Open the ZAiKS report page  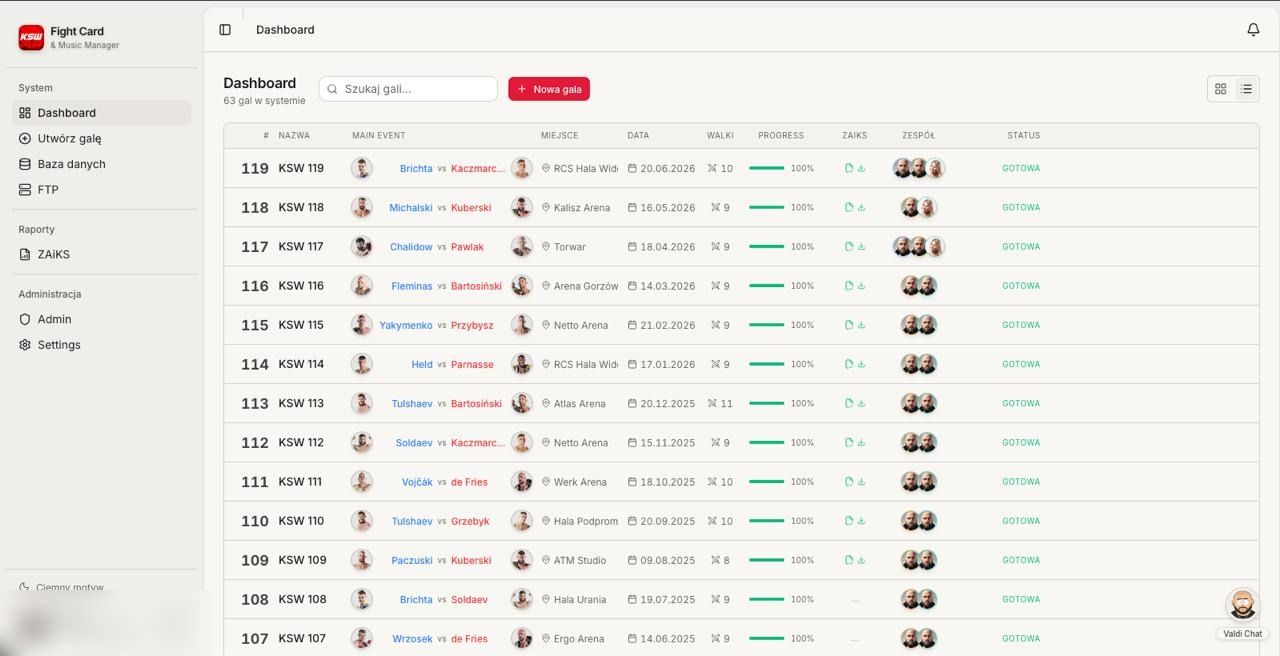click(x=101, y=254)
